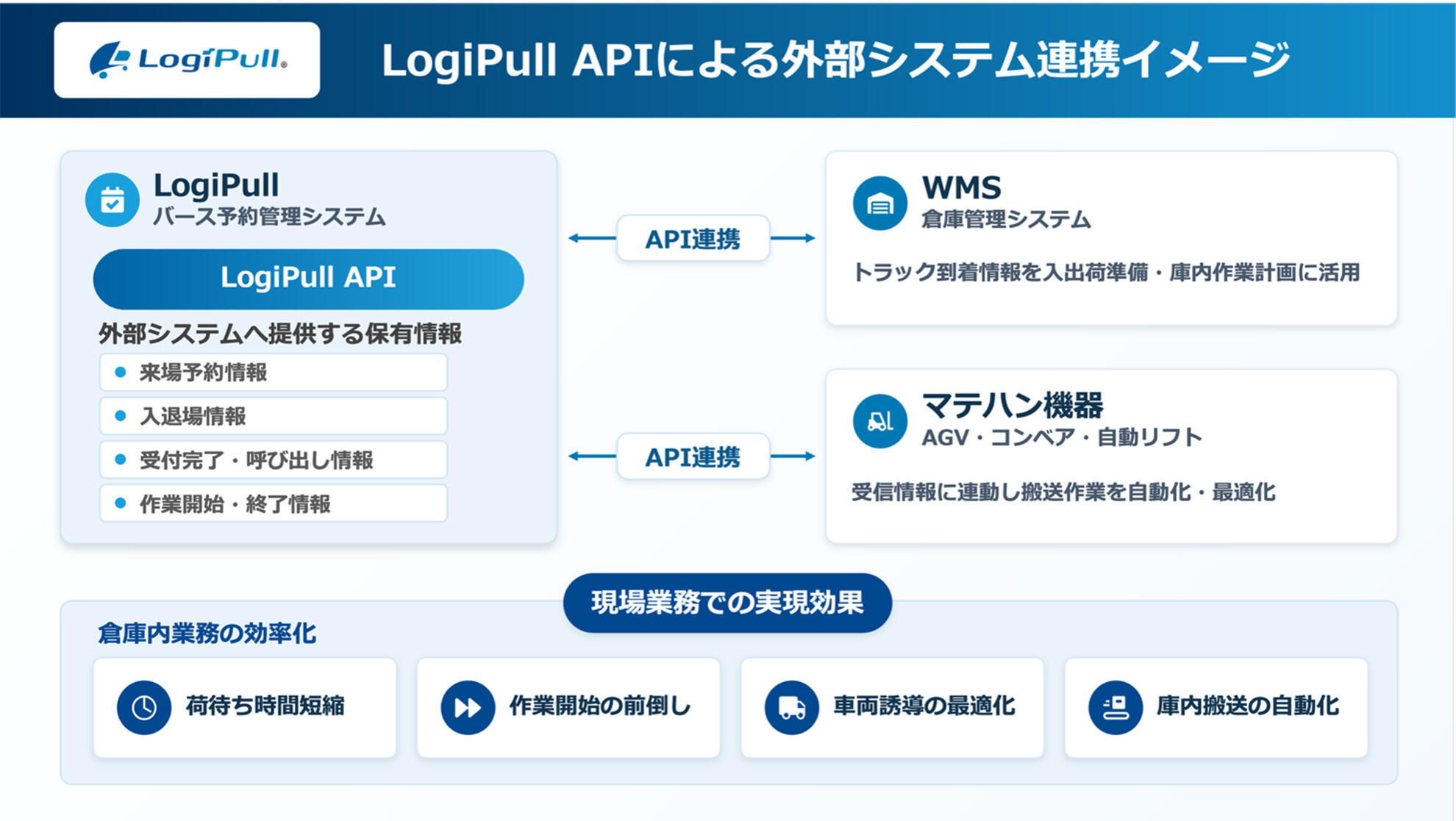Click the 庫内搬送の自動化 card text
Screen dimensions: 1456x821
click(x=1248, y=706)
